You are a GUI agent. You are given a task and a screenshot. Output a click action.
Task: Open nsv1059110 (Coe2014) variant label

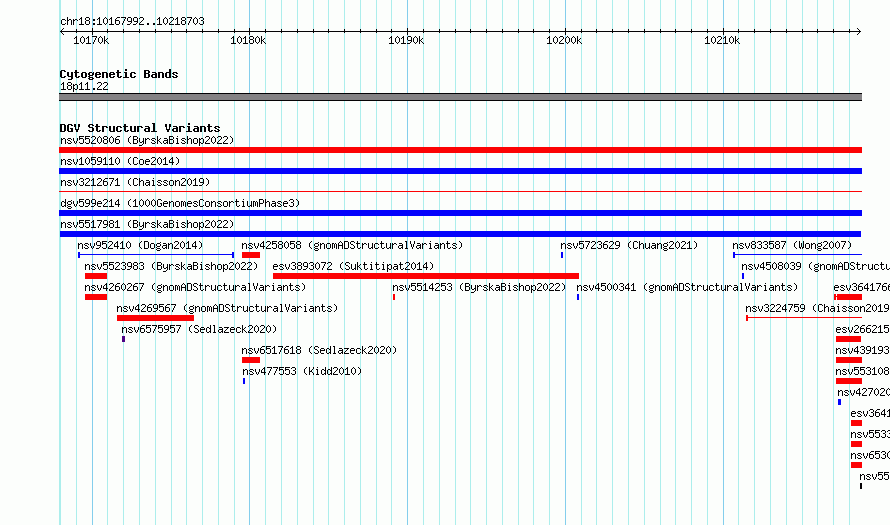120,161
